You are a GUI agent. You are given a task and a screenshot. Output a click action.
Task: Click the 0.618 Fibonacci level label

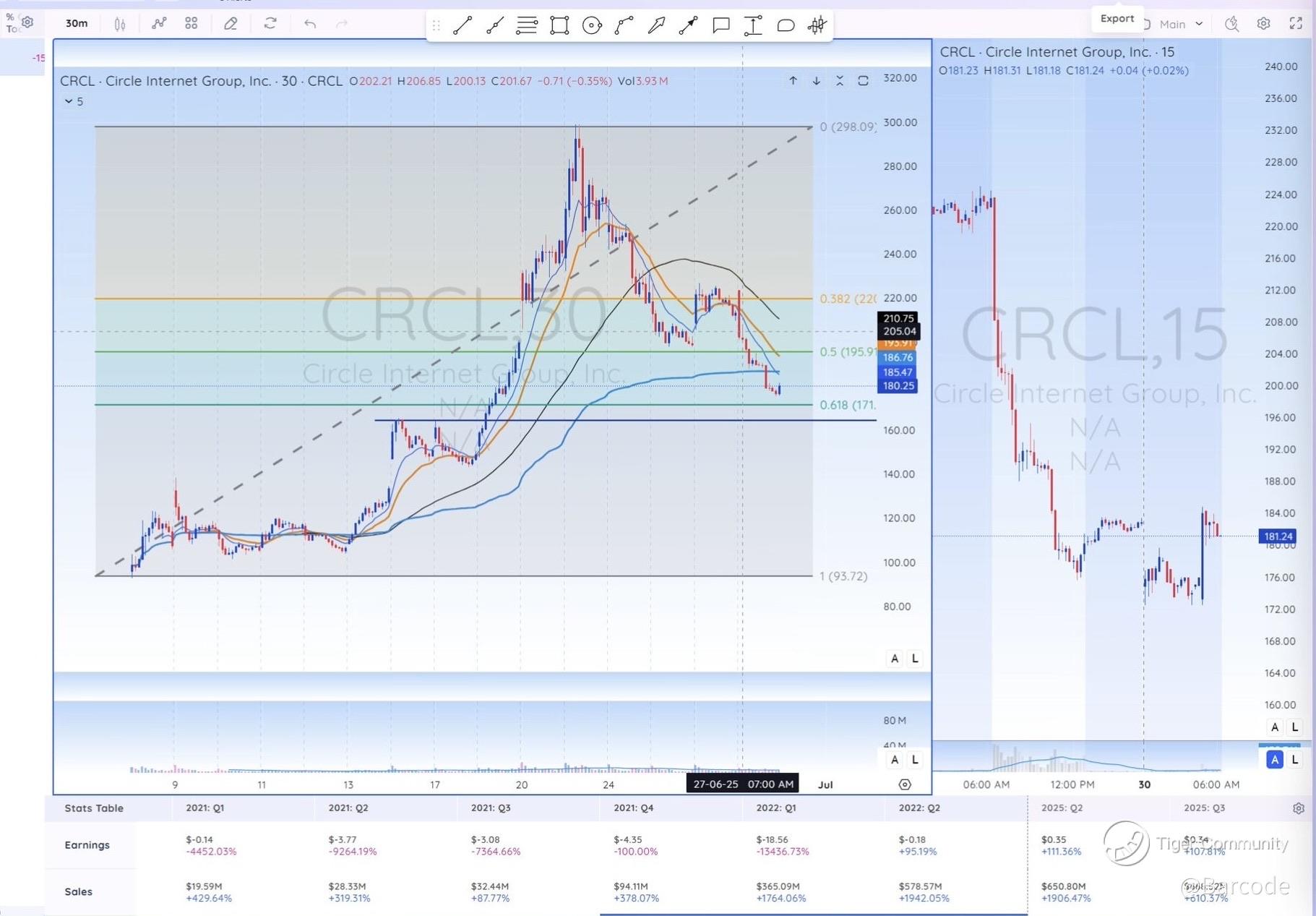click(848, 405)
